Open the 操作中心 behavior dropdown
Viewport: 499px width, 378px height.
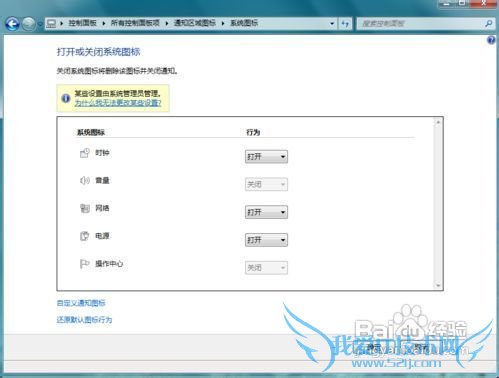(266, 268)
